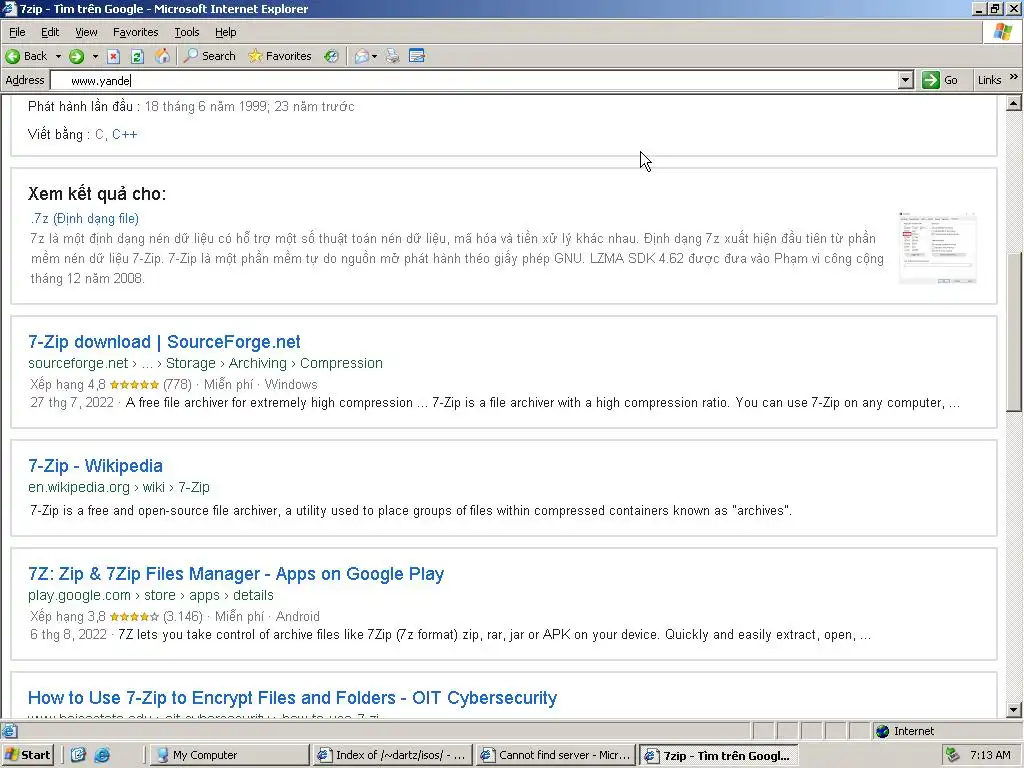Screen dimensions: 1024x768
Task: Click the Back navigation arrow icon
Action: coord(12,56)
